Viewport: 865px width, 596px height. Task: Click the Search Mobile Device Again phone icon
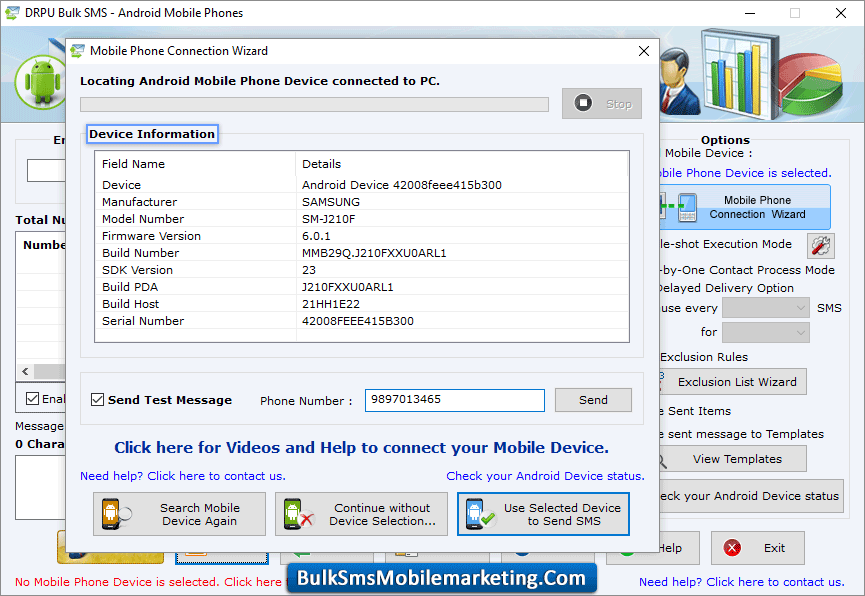click(116, 514)
